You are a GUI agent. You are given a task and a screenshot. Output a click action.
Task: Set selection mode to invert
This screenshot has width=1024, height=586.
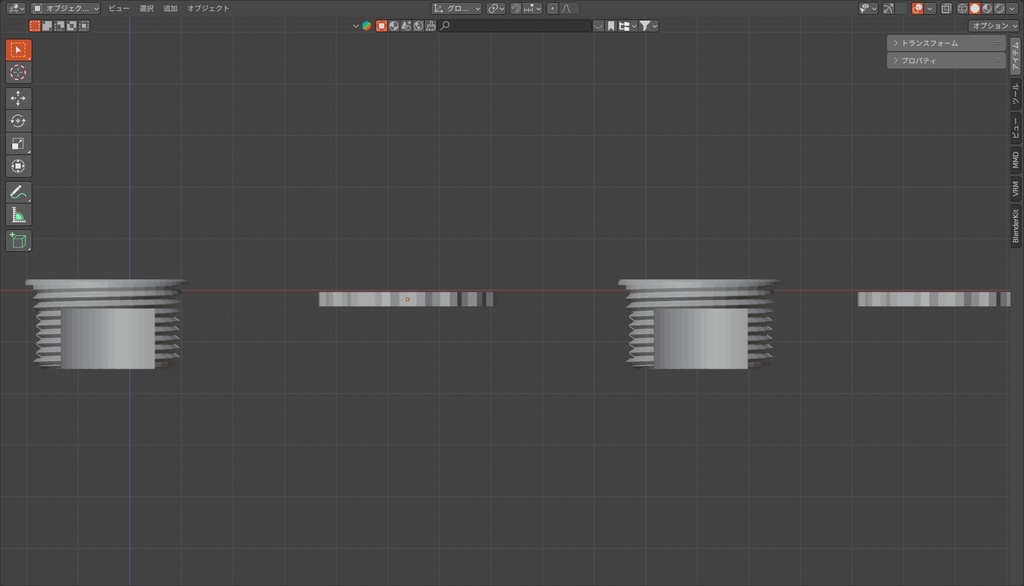click(72, 25)
